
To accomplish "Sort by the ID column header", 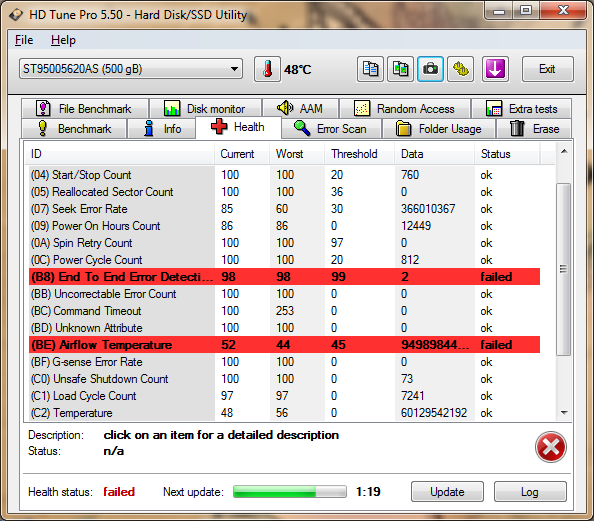I will 119,154.
